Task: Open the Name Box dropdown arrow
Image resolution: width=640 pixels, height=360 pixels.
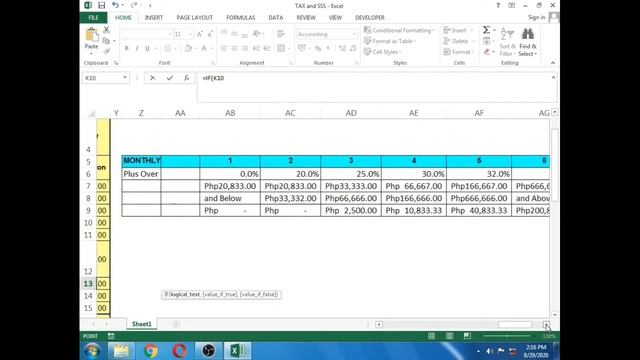Action: pyautogui.click(x=125, y=78)
